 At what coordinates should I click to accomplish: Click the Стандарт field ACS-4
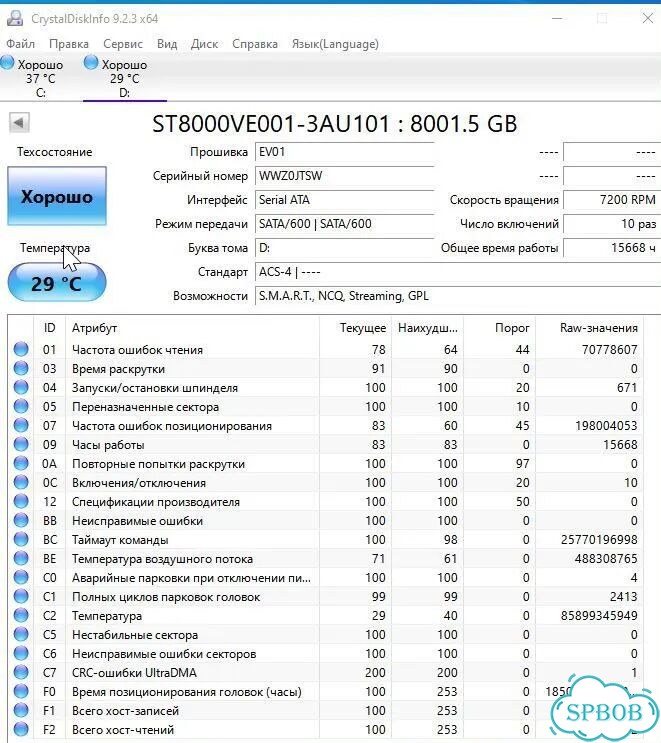coord(458,272)
